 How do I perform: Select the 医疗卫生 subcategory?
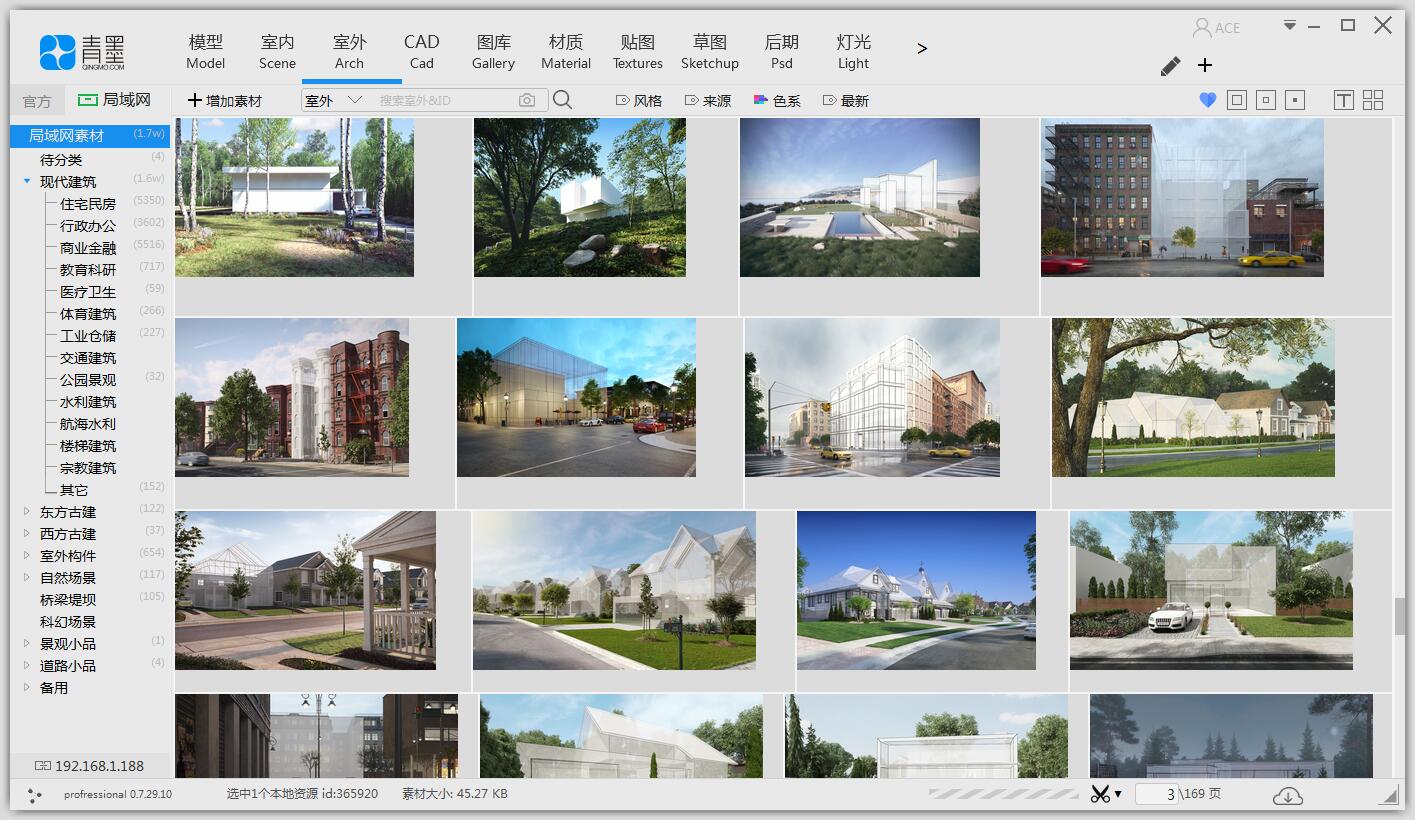[x=90, y=291]
